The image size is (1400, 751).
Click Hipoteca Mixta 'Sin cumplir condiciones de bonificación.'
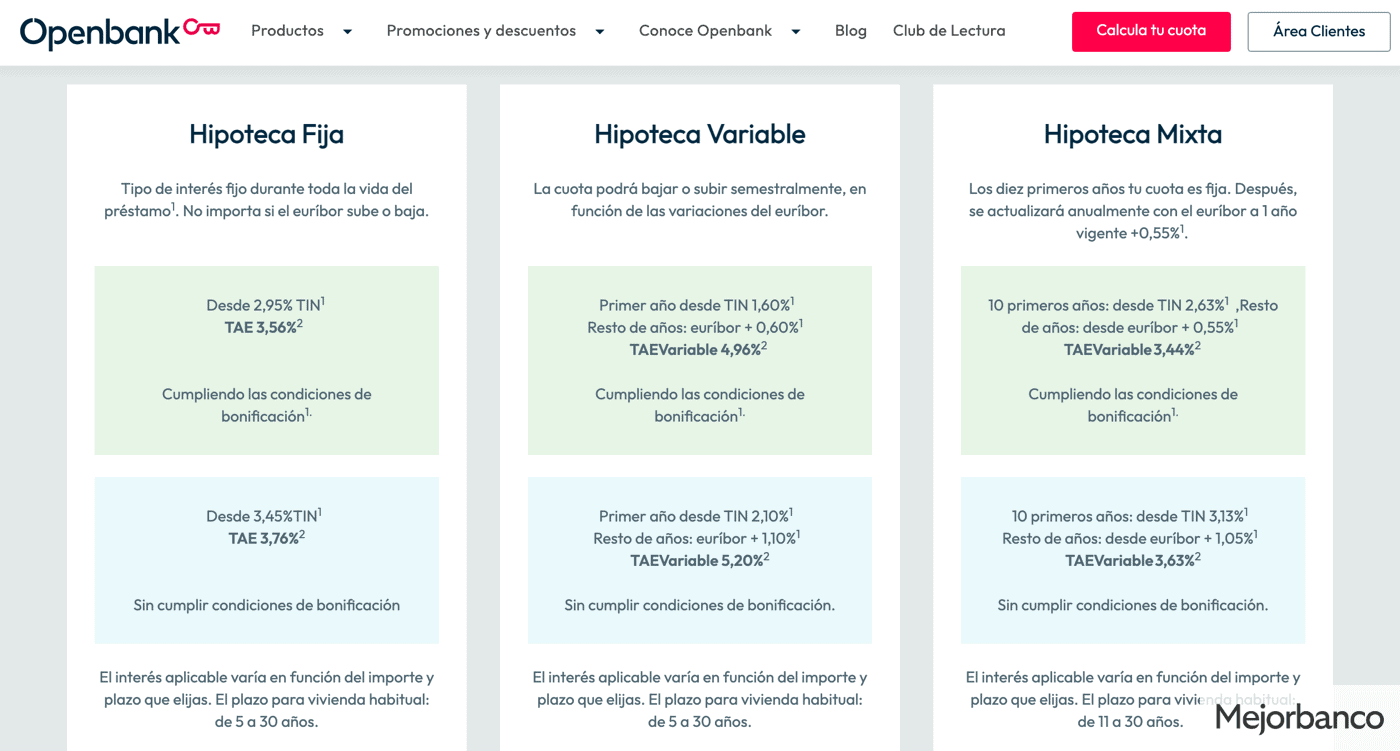(x=1133, y=605)
